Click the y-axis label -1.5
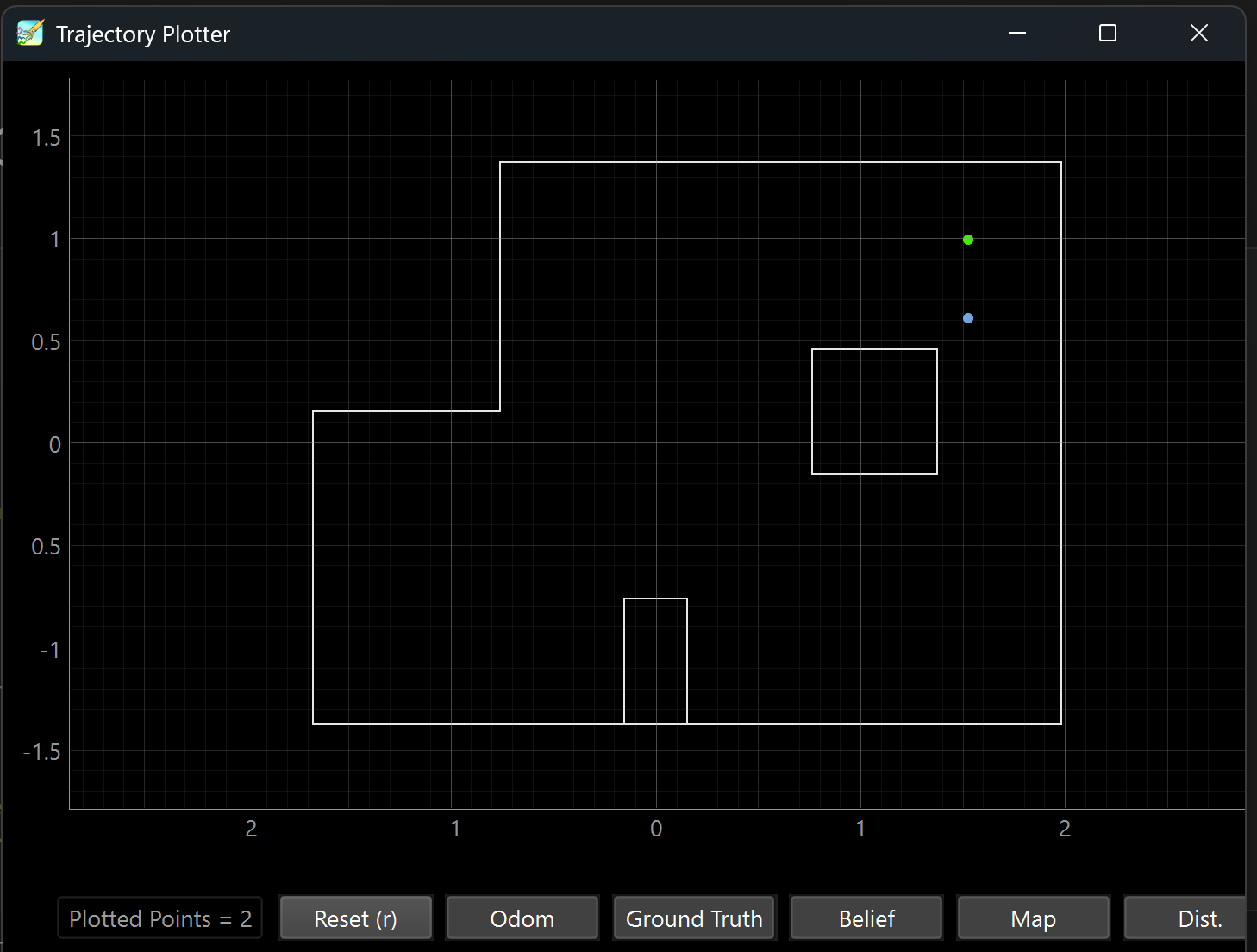The height and width of the screenshot is (952, 1257). tap(42, 752)
